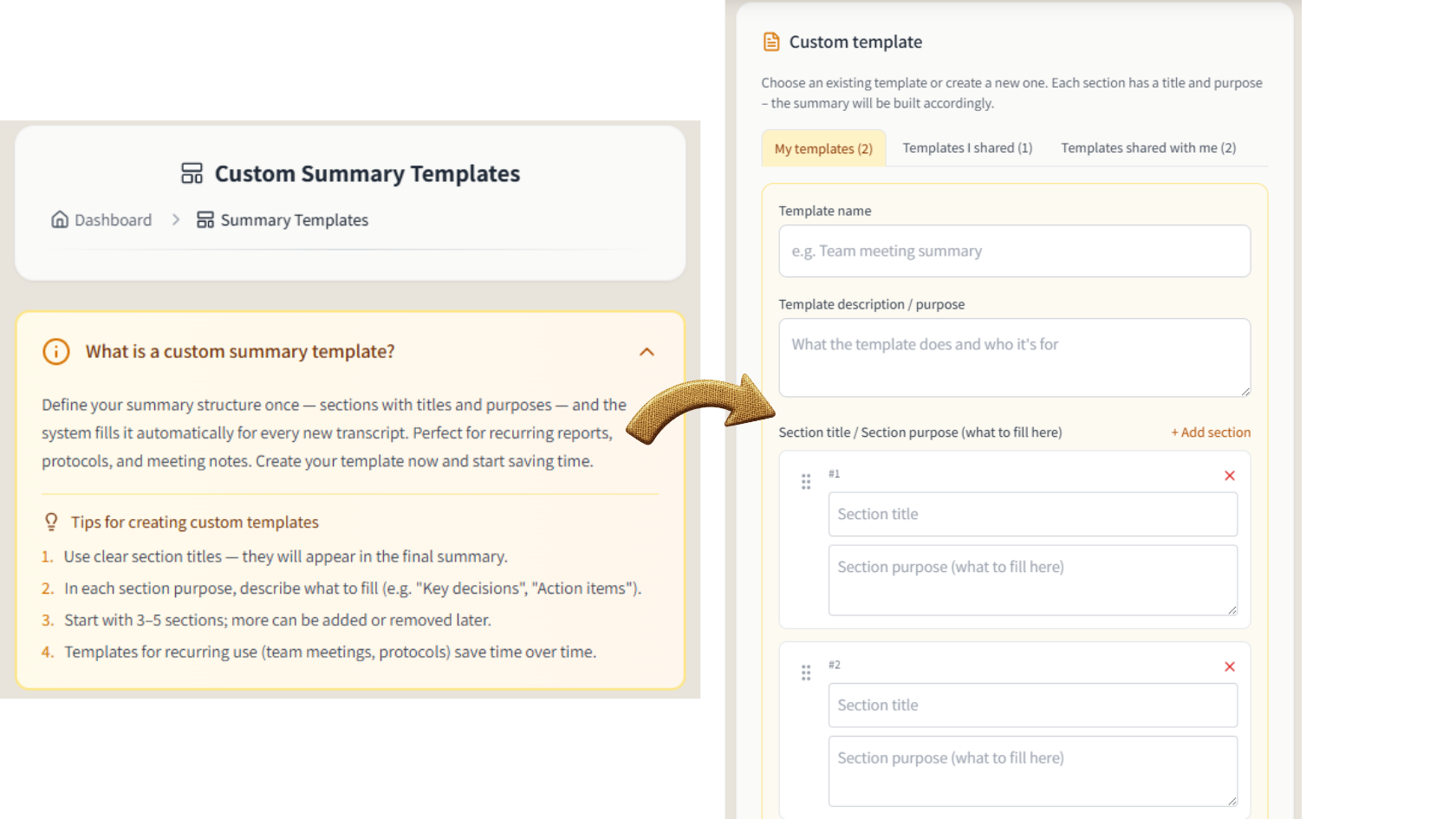
Task: Grab the drag handle of section #2
Action: pyautogui.click(x=806, y=673)
